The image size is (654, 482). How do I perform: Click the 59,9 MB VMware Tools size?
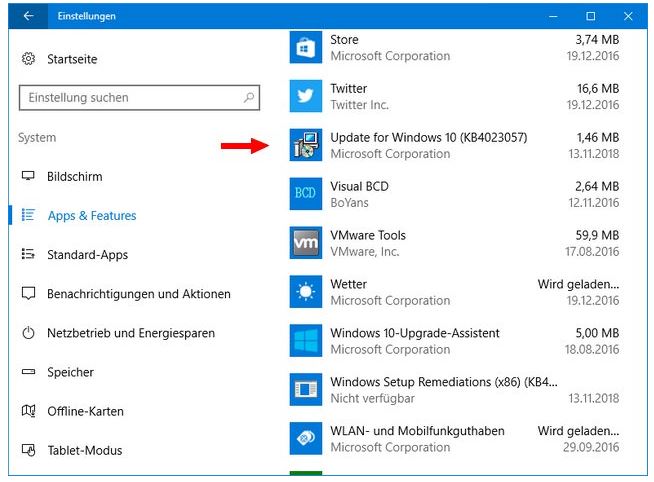click(597, 235)
